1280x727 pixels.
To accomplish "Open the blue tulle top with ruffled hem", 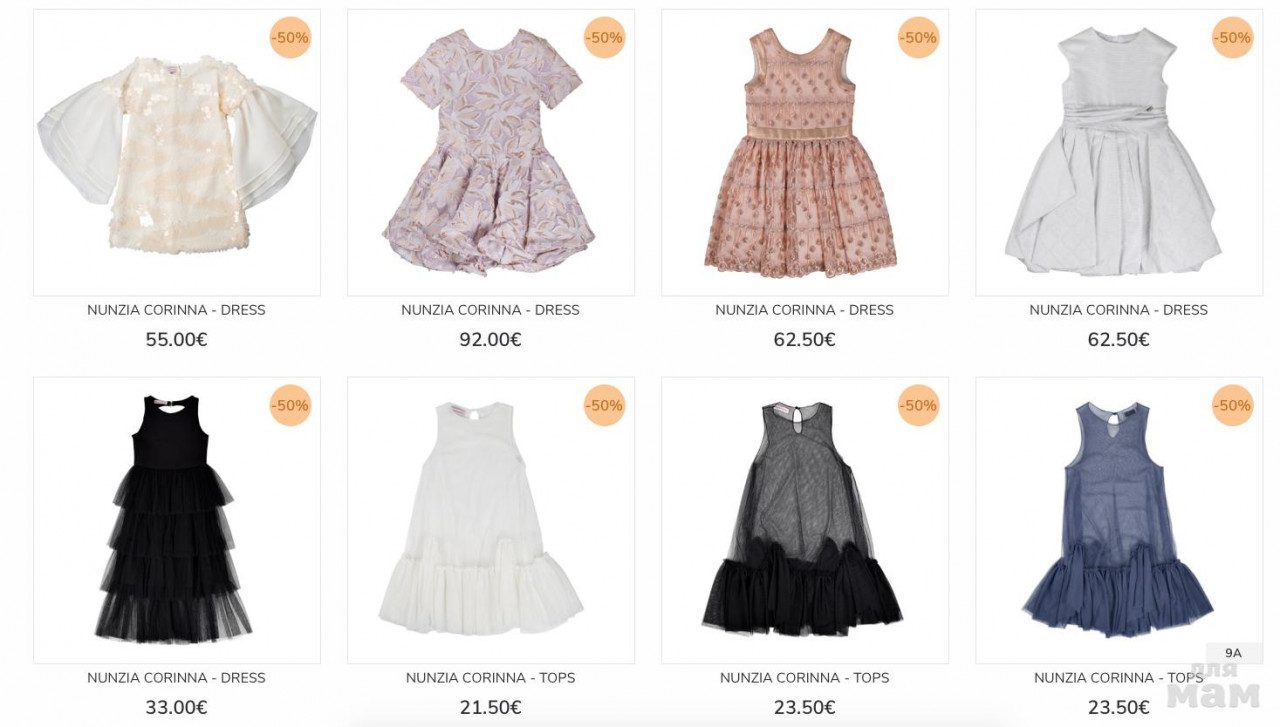I will 1119,520.
